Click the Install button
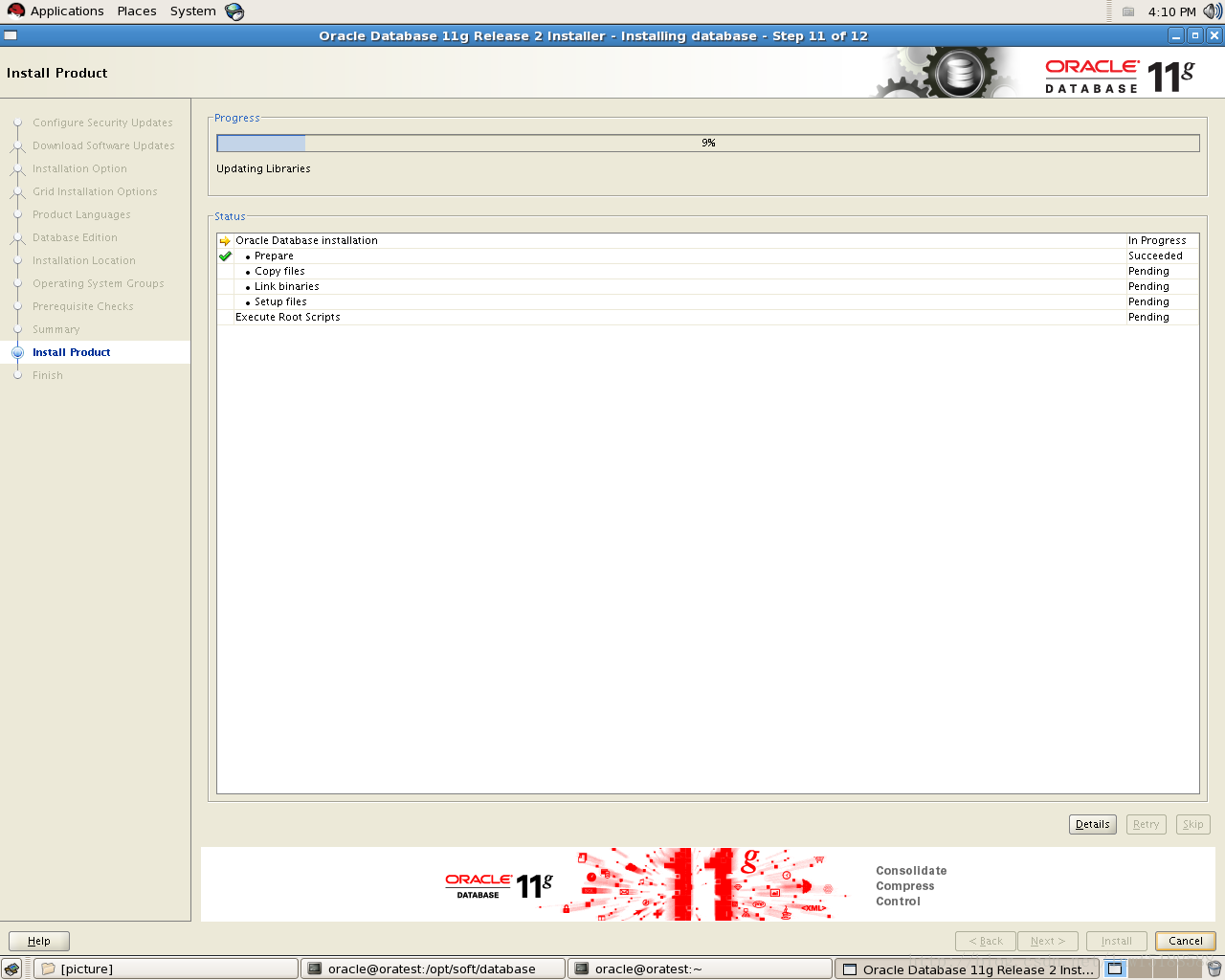 tap(1116, 941)
